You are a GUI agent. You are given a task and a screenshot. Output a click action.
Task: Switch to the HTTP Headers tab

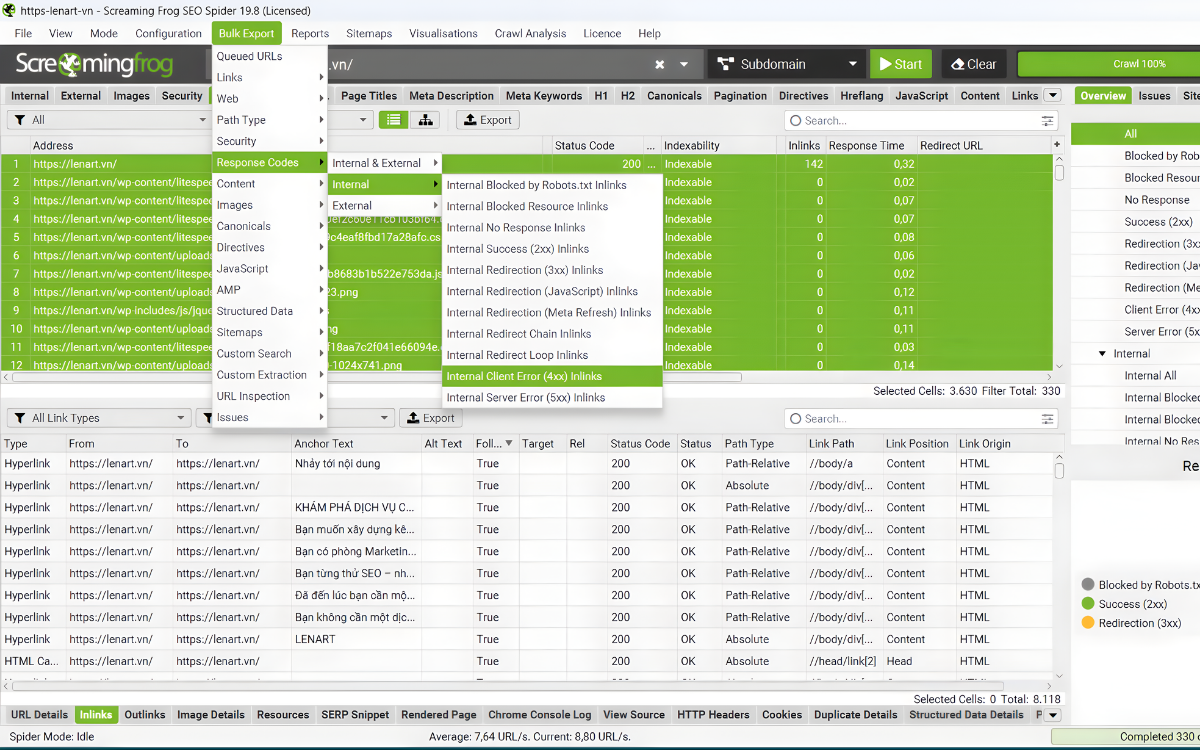pos(713,715)
